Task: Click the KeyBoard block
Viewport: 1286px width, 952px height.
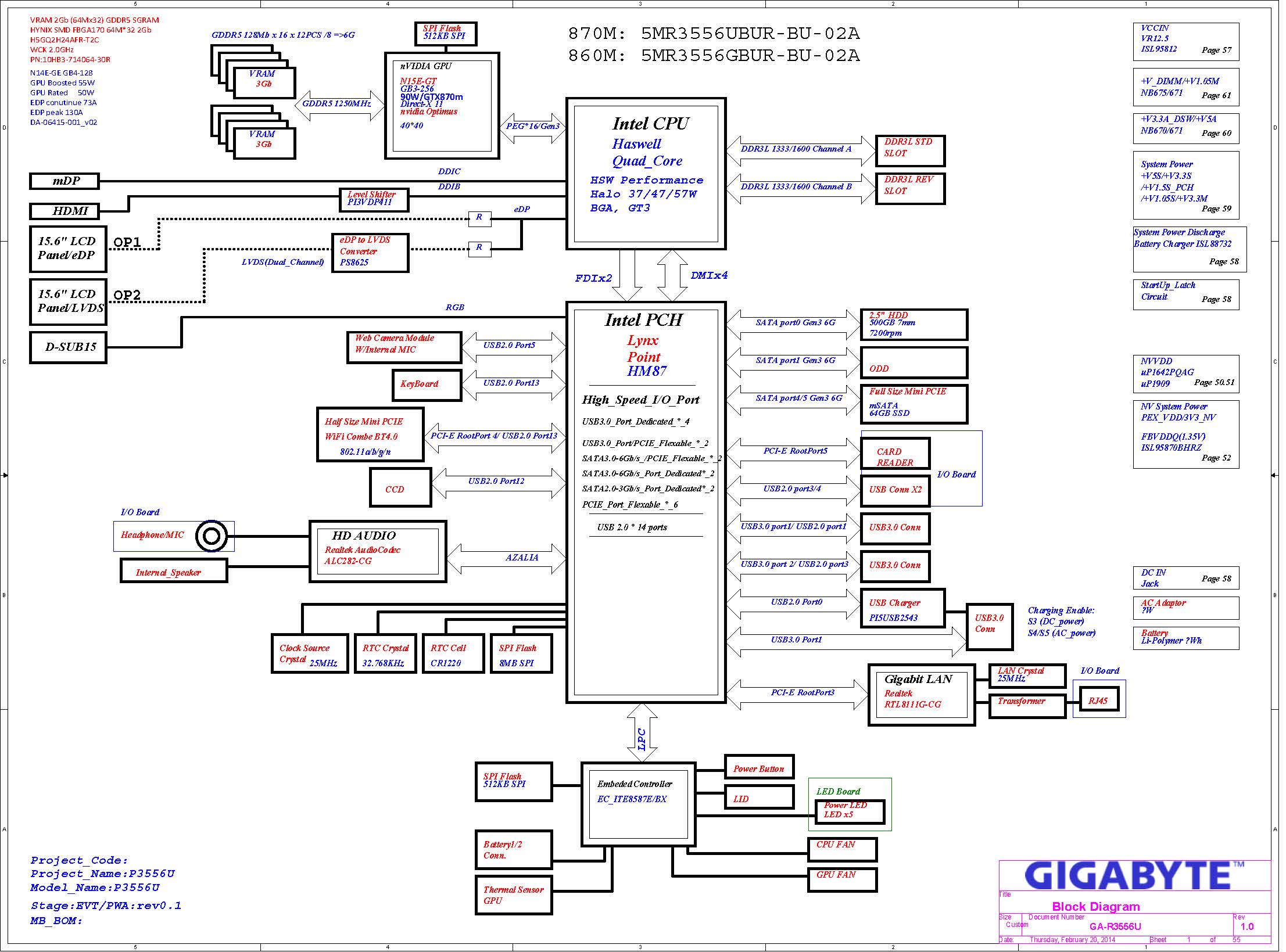Action: click(x=427, y=385)
